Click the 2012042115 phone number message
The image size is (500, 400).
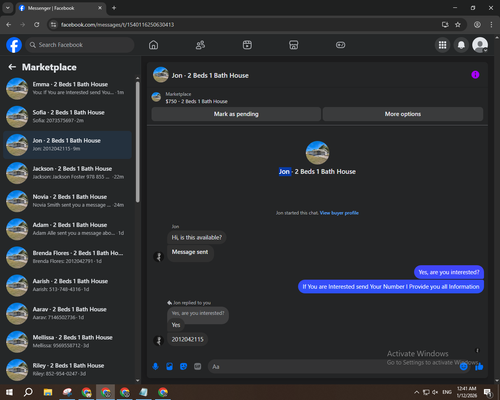click(x=187, y=339)
